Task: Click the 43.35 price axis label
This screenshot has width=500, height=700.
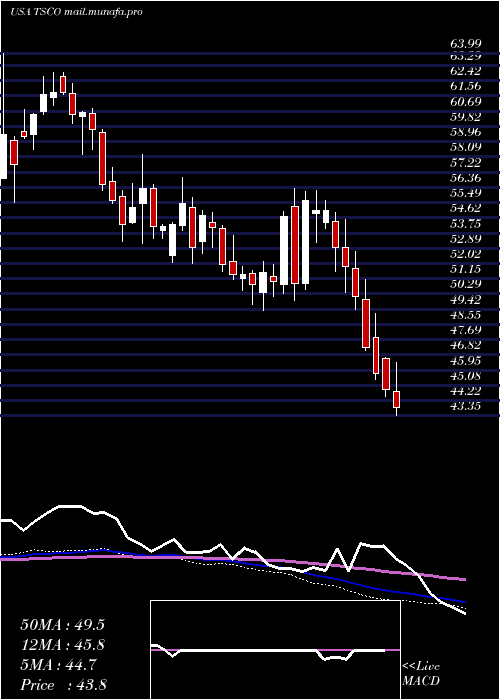Action: (x=466, y=406)
